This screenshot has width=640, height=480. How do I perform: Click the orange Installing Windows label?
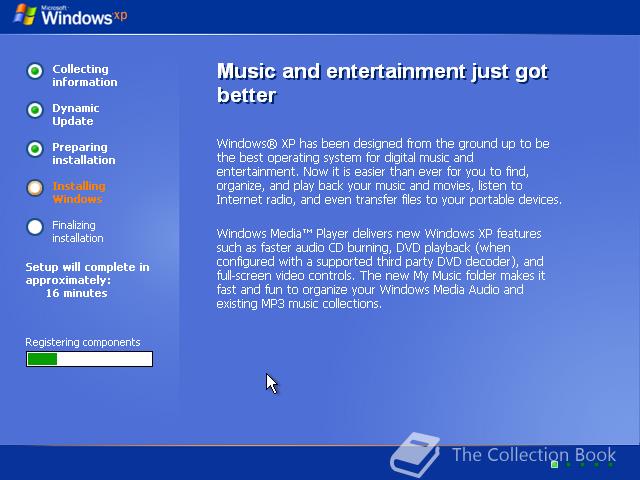pos(79,193)
